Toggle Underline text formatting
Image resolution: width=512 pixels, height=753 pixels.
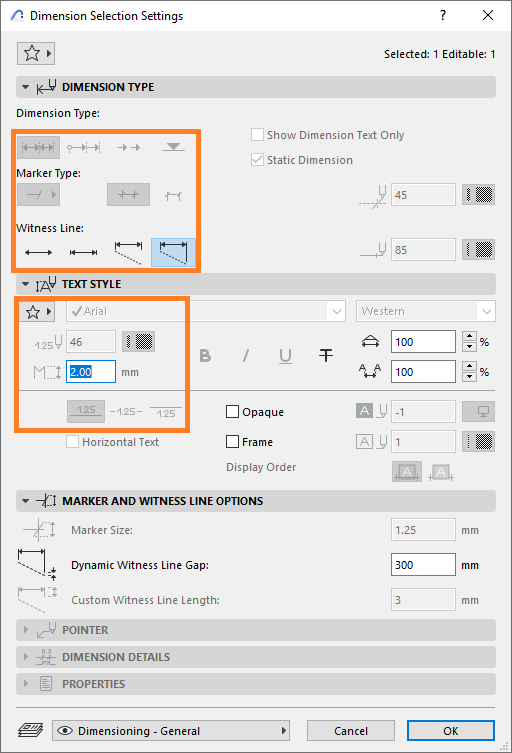pyautogui.click(x=285, y=356)
